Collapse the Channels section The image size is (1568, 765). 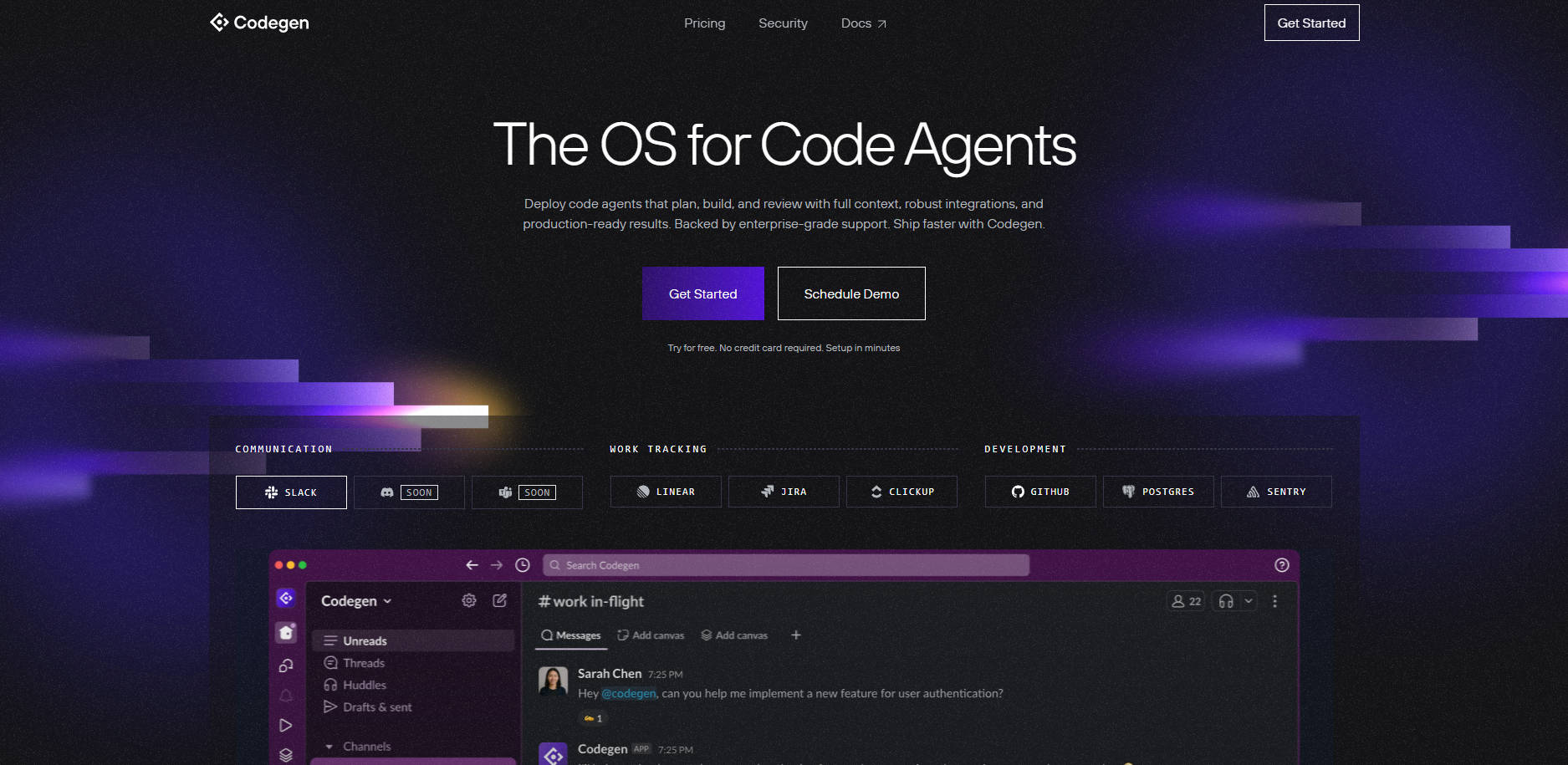point(329,747)
